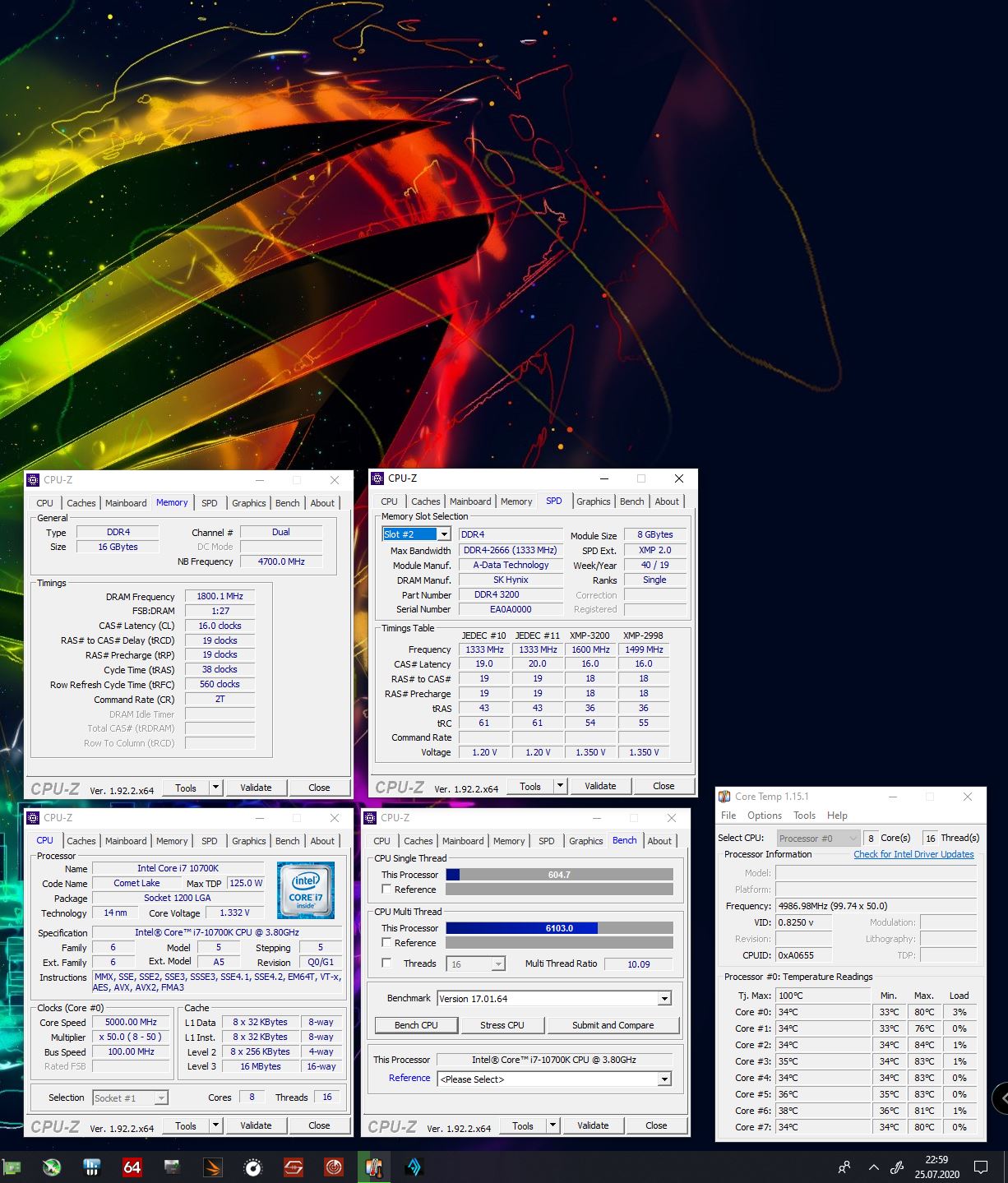Enable Reference checkbox under CPU Single Thread
The width and height of the screenshot is (1008, 1183).
(386, 890)
